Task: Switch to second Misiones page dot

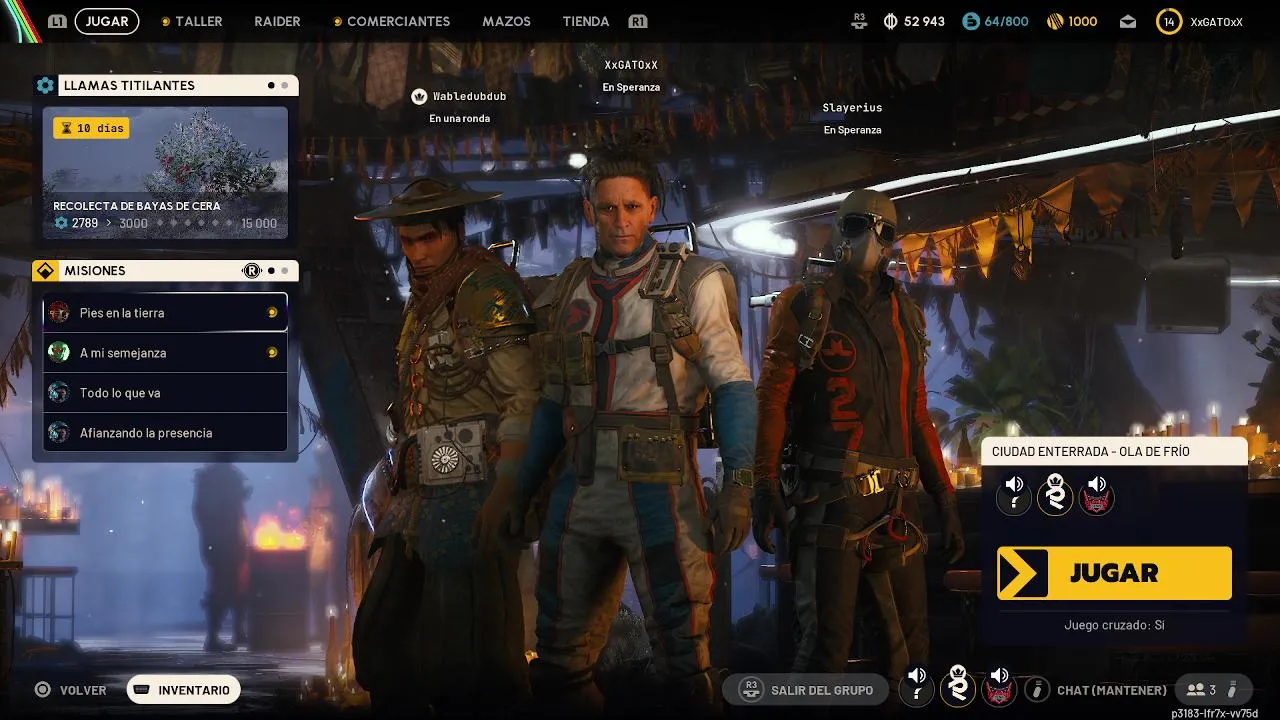Action: click(284, 270)
